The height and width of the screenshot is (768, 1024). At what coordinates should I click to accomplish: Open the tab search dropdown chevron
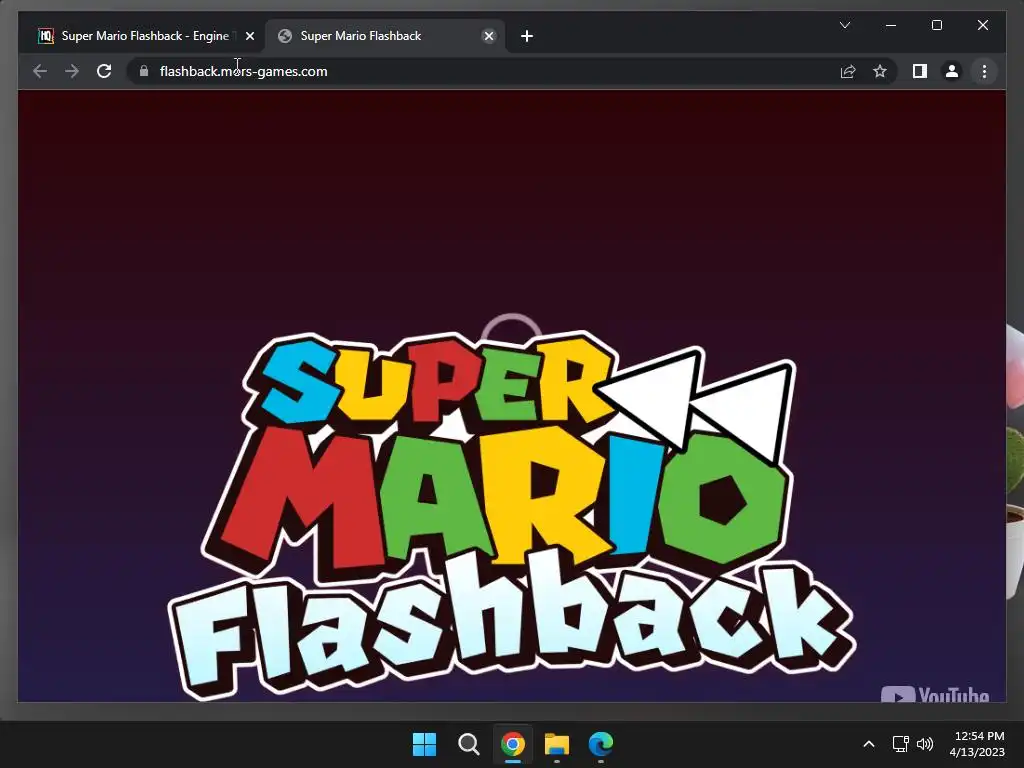(x=844, y=25)
